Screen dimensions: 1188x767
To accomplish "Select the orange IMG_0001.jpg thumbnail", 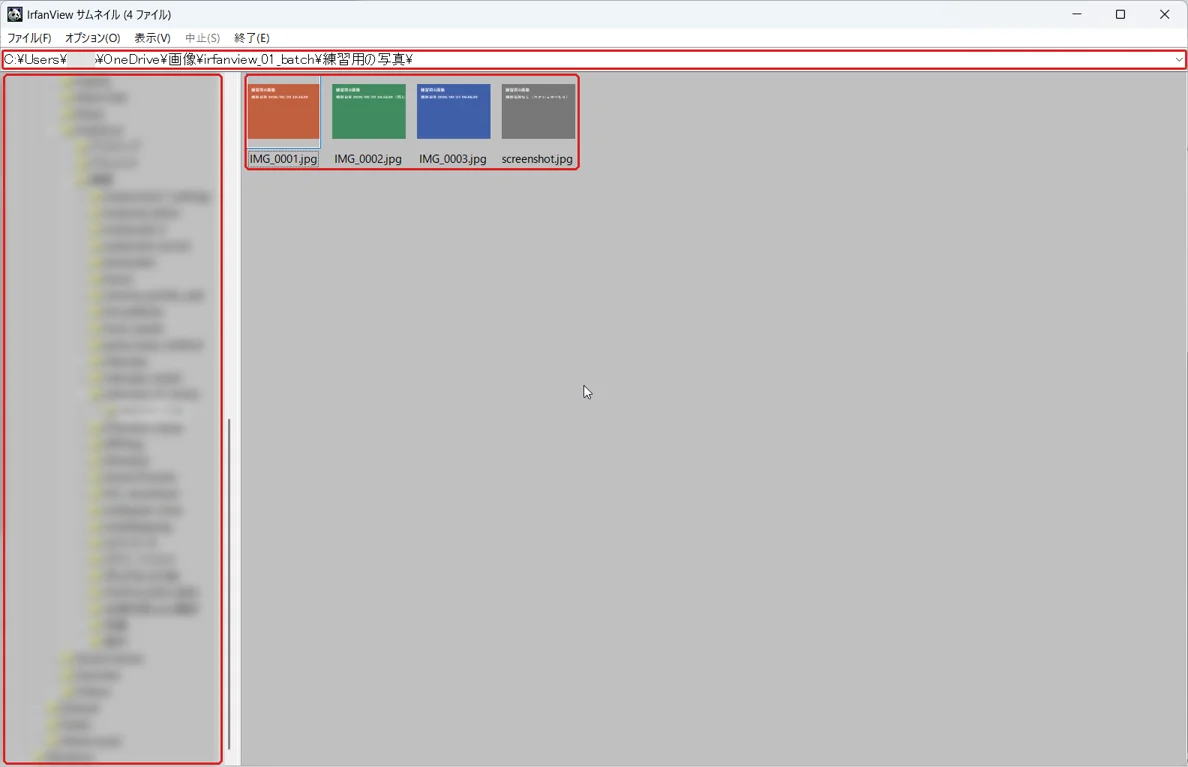I will tap(283, 111).
